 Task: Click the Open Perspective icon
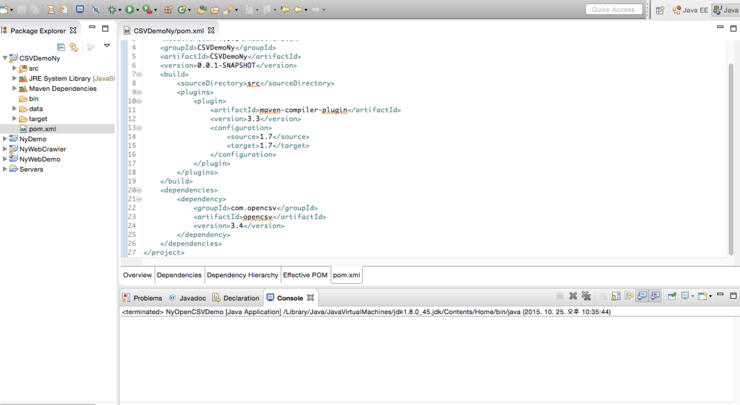click(x=660, y=10)
